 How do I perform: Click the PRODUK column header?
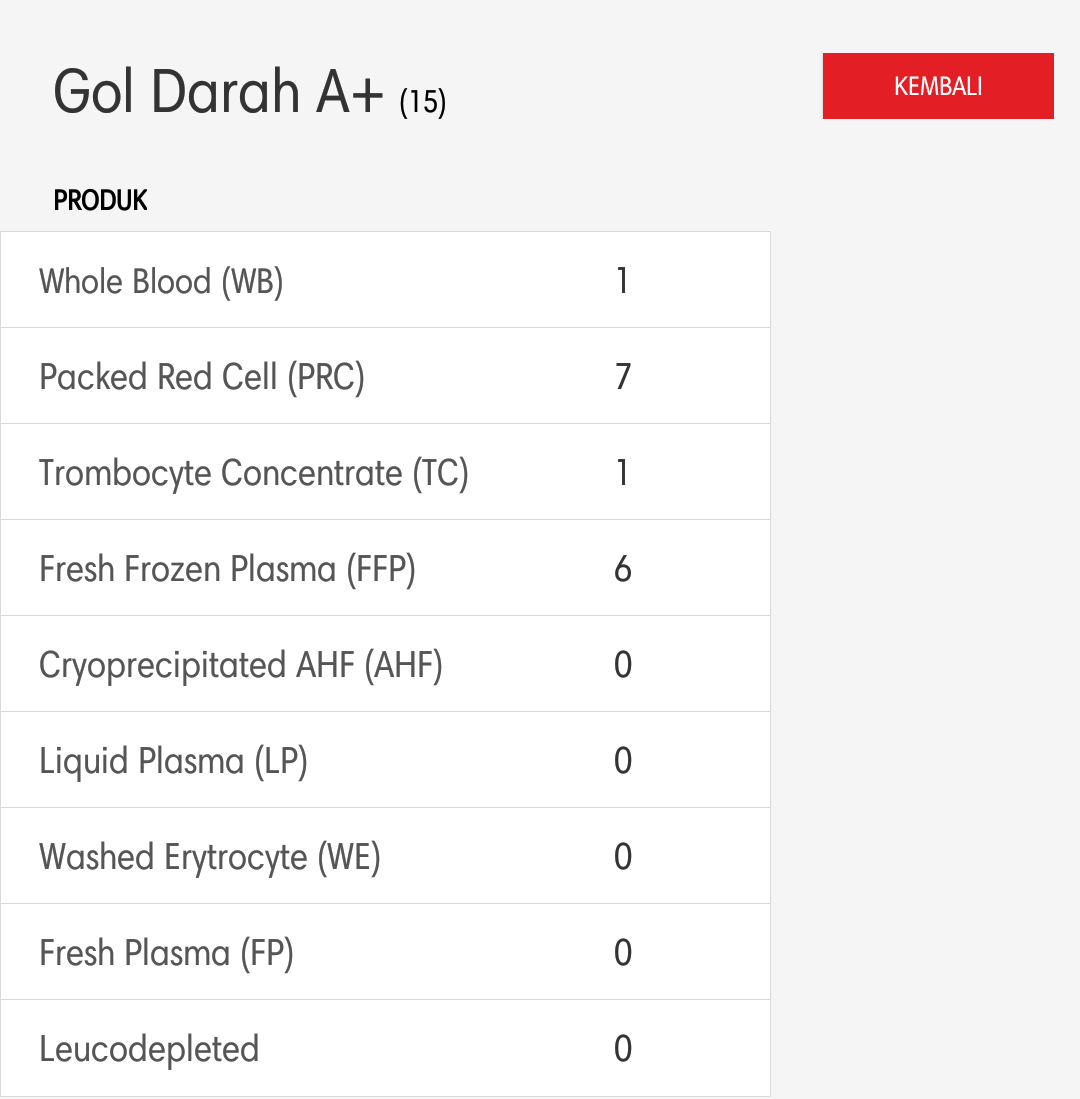[x=100, y=200]
